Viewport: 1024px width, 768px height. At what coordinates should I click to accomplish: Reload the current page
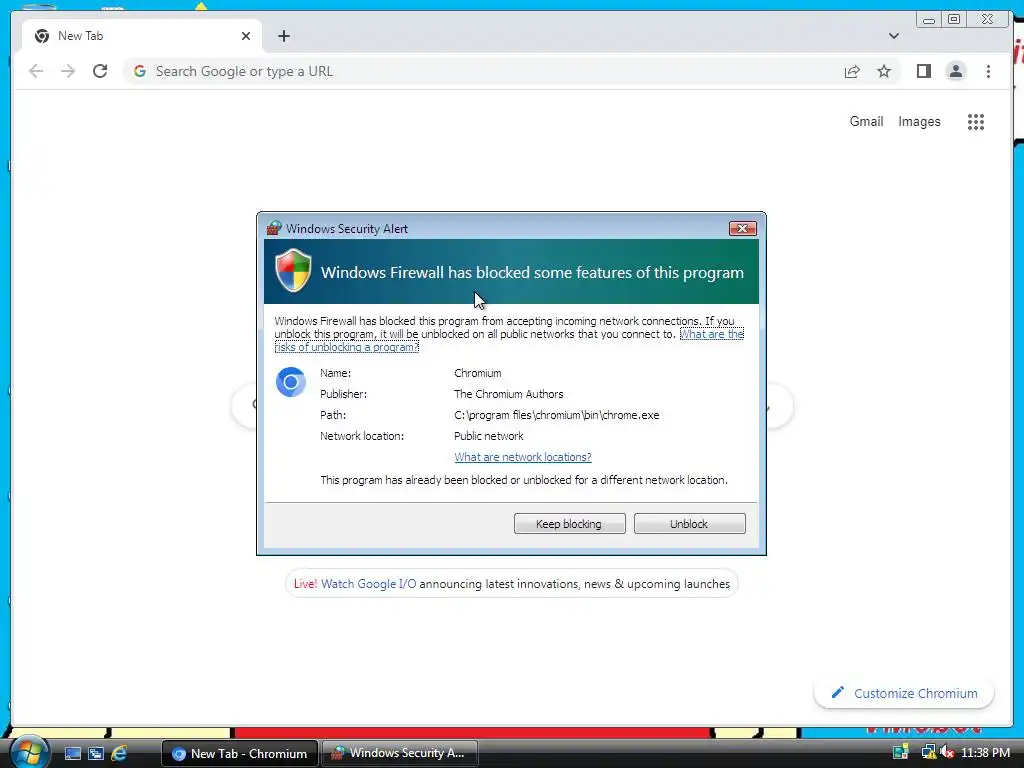[100, 71]
